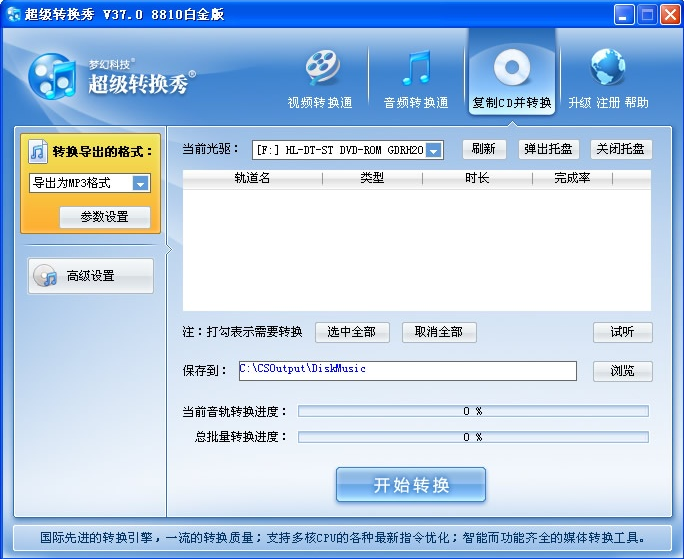
Task: Open the 导出为MP3格式 format combo box
Action: tap(90, 183)
